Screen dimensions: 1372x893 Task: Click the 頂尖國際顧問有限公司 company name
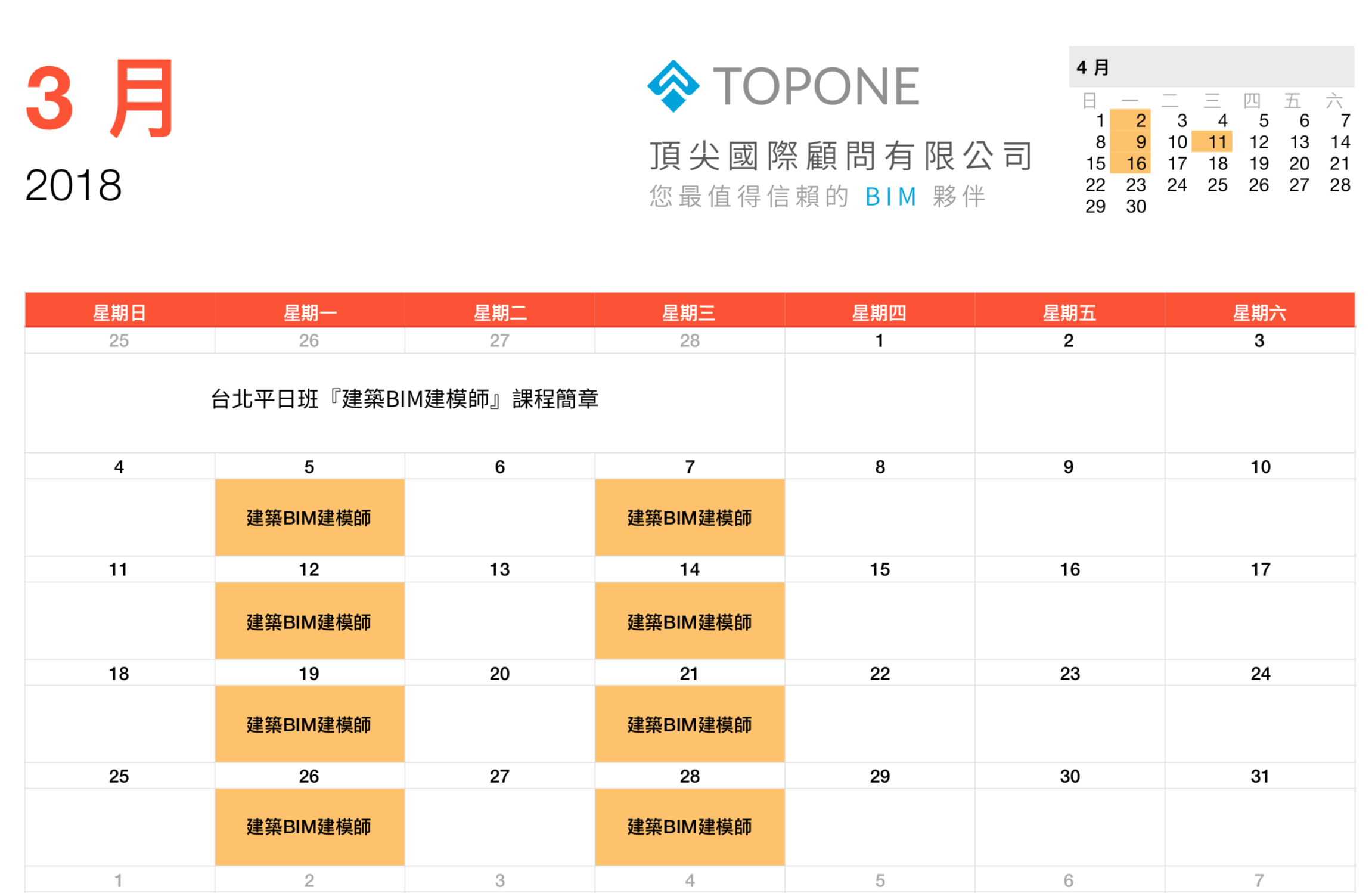tap(840, 156)
